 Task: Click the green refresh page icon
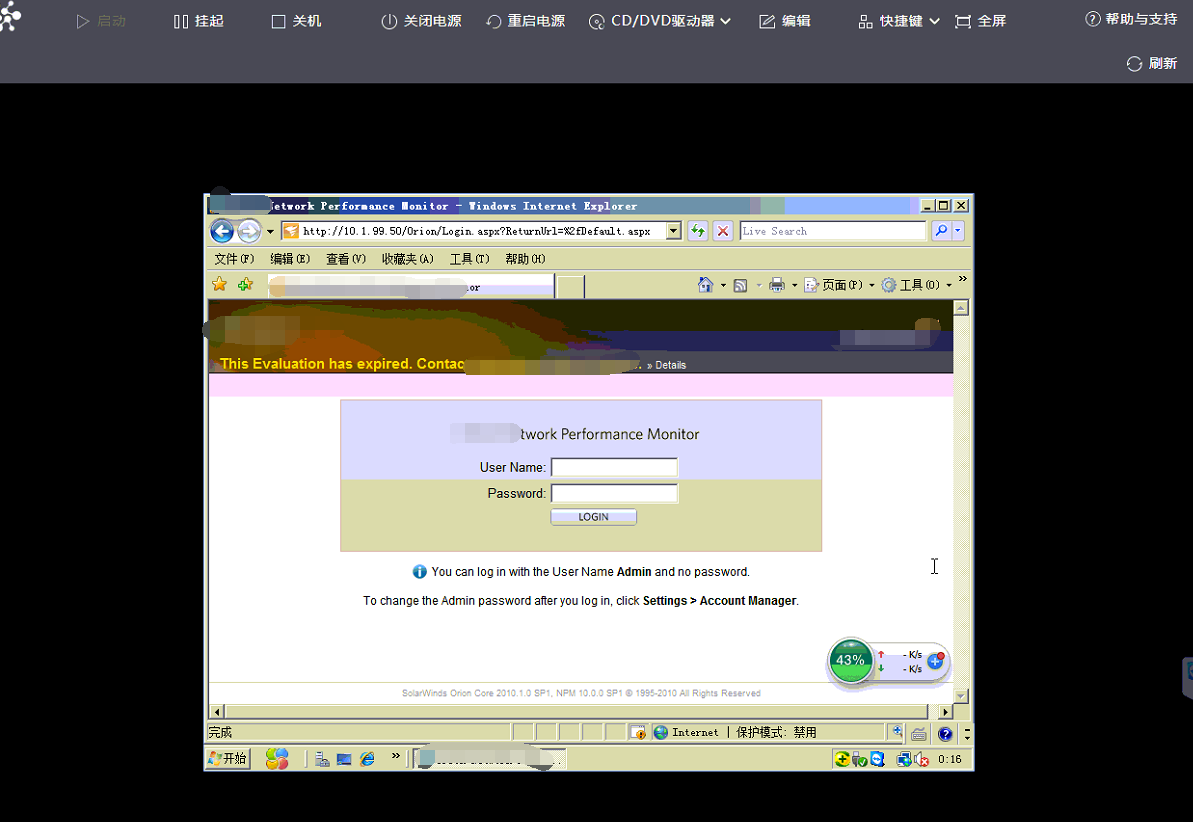tap(698, 231)
